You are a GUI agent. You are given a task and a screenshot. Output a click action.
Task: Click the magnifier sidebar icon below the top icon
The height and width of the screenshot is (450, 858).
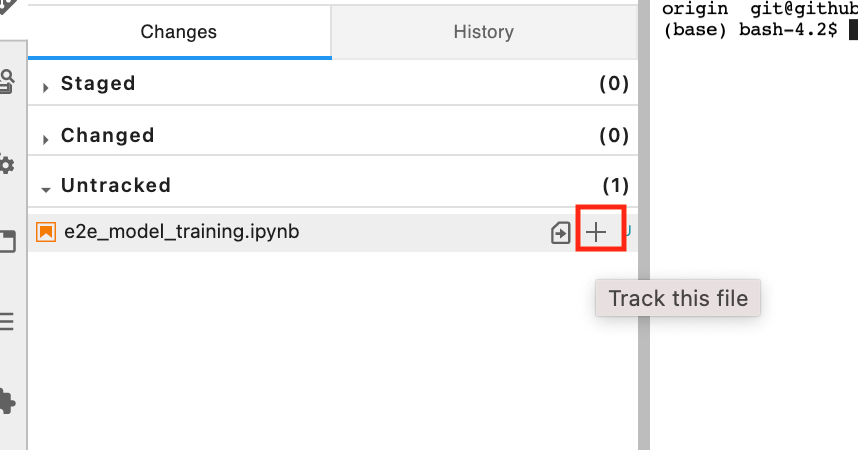pyautogui.click(x=6, y=80)
